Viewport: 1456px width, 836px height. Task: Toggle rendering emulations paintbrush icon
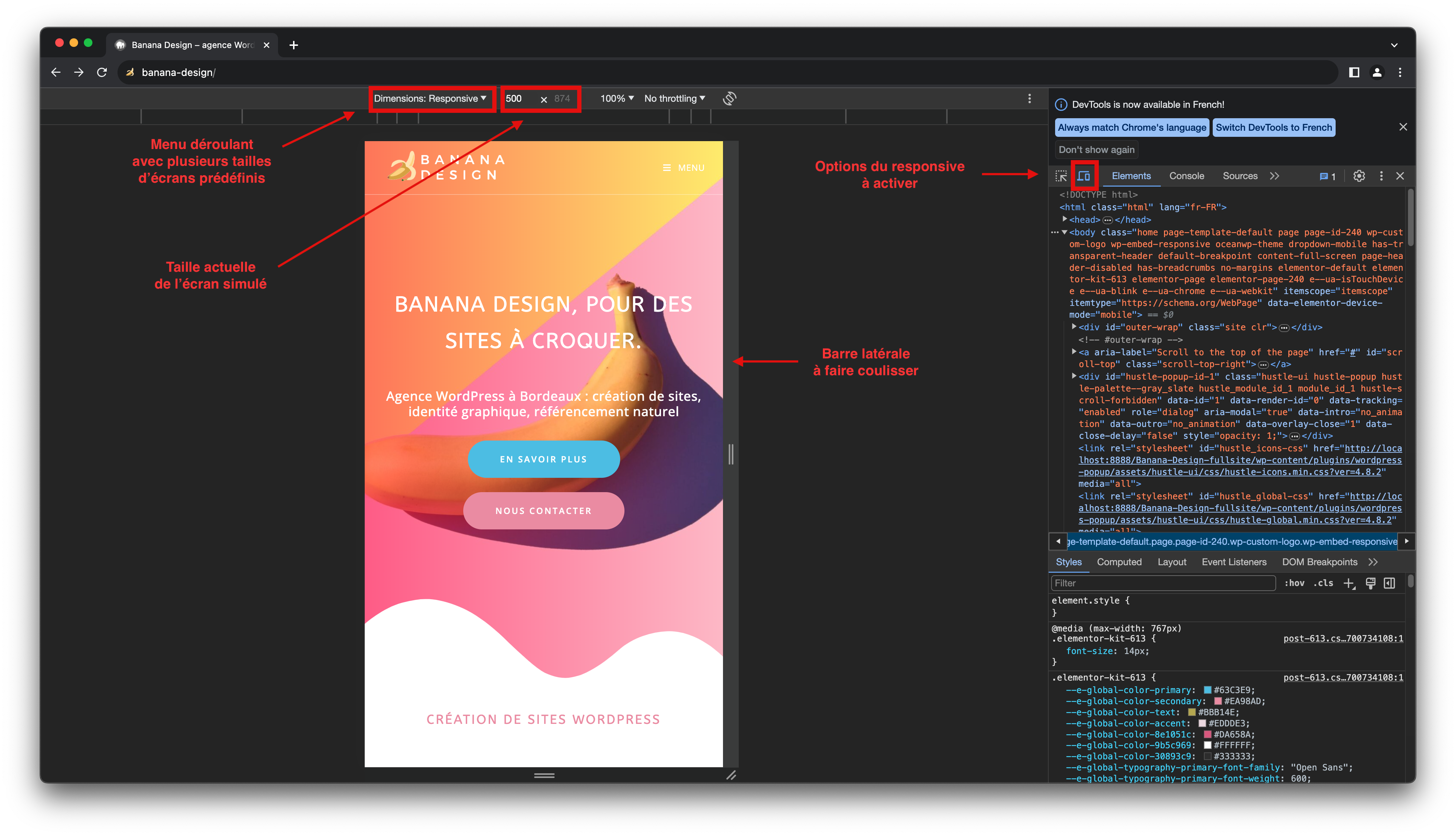(x=1370, y=583)
